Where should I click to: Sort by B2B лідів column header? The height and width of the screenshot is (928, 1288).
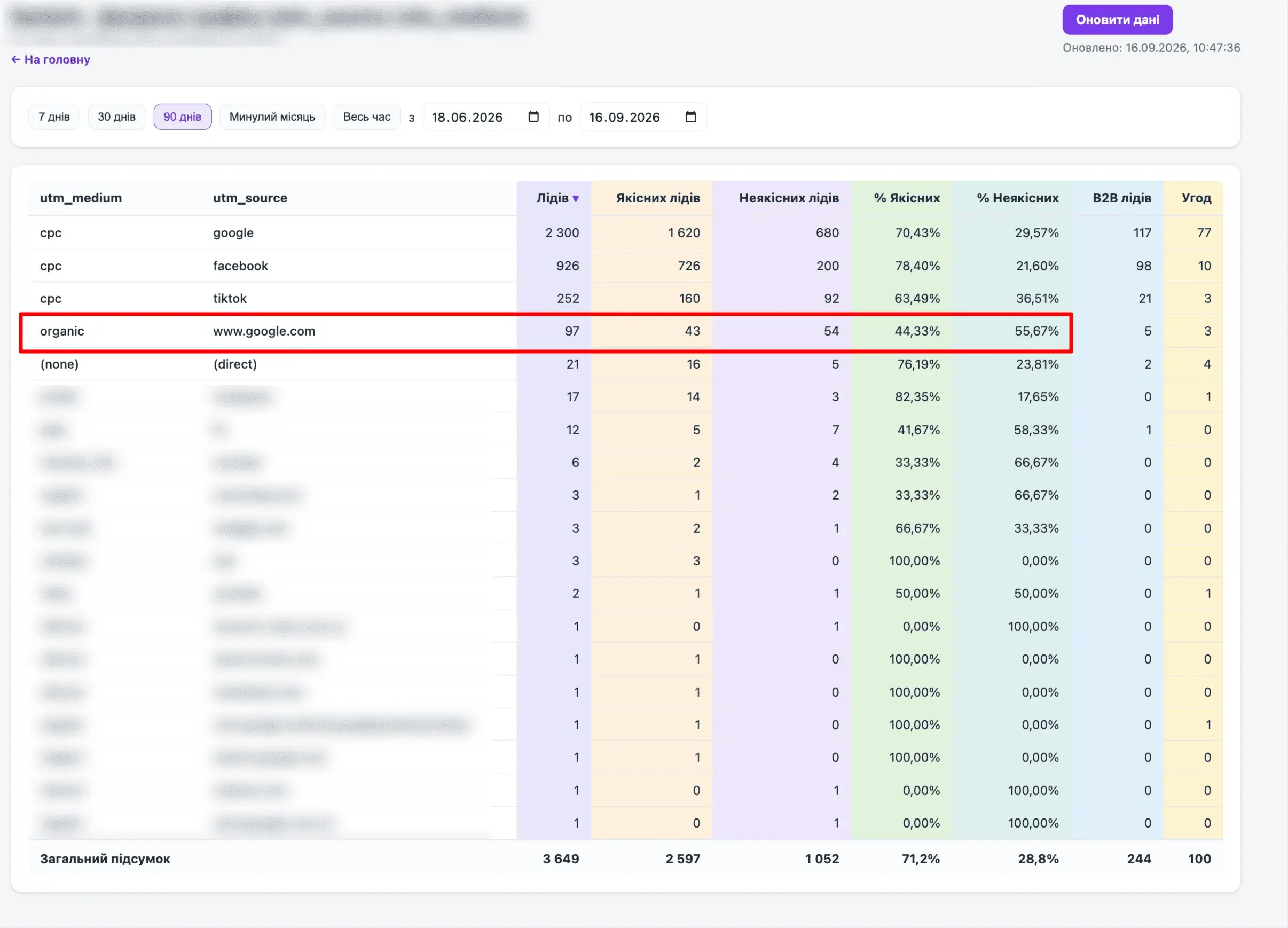coord(1121,198)
